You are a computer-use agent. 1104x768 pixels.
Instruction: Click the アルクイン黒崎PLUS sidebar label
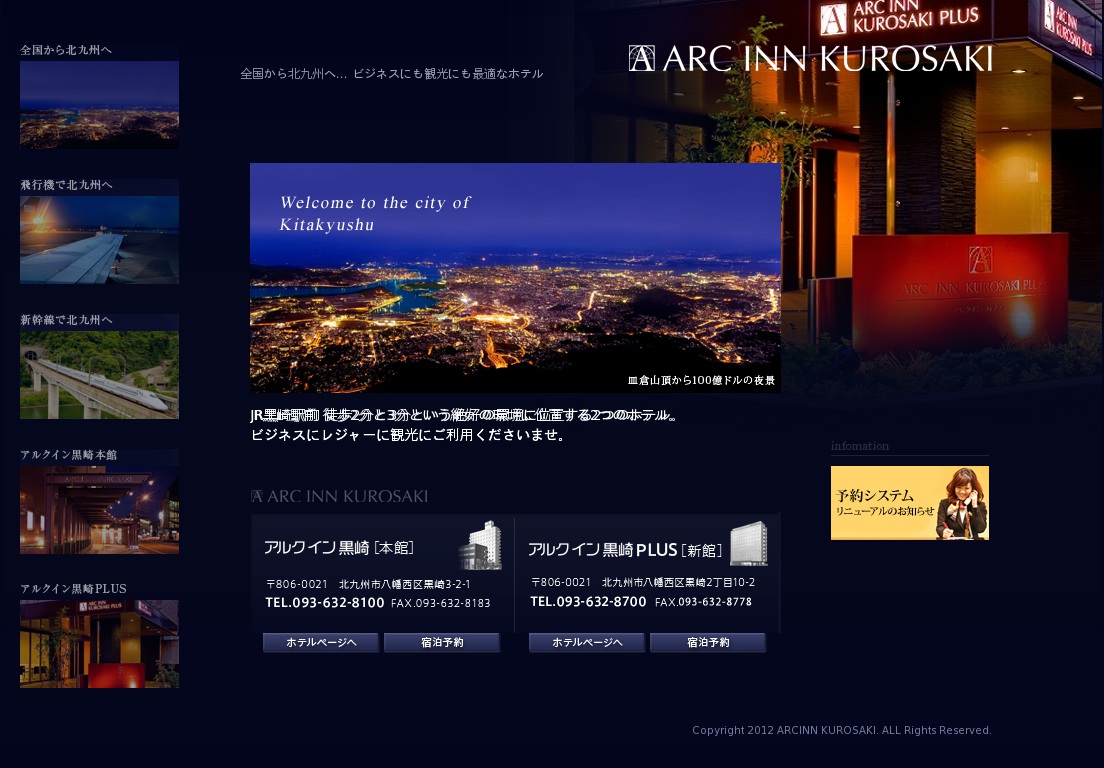(73, 588)
